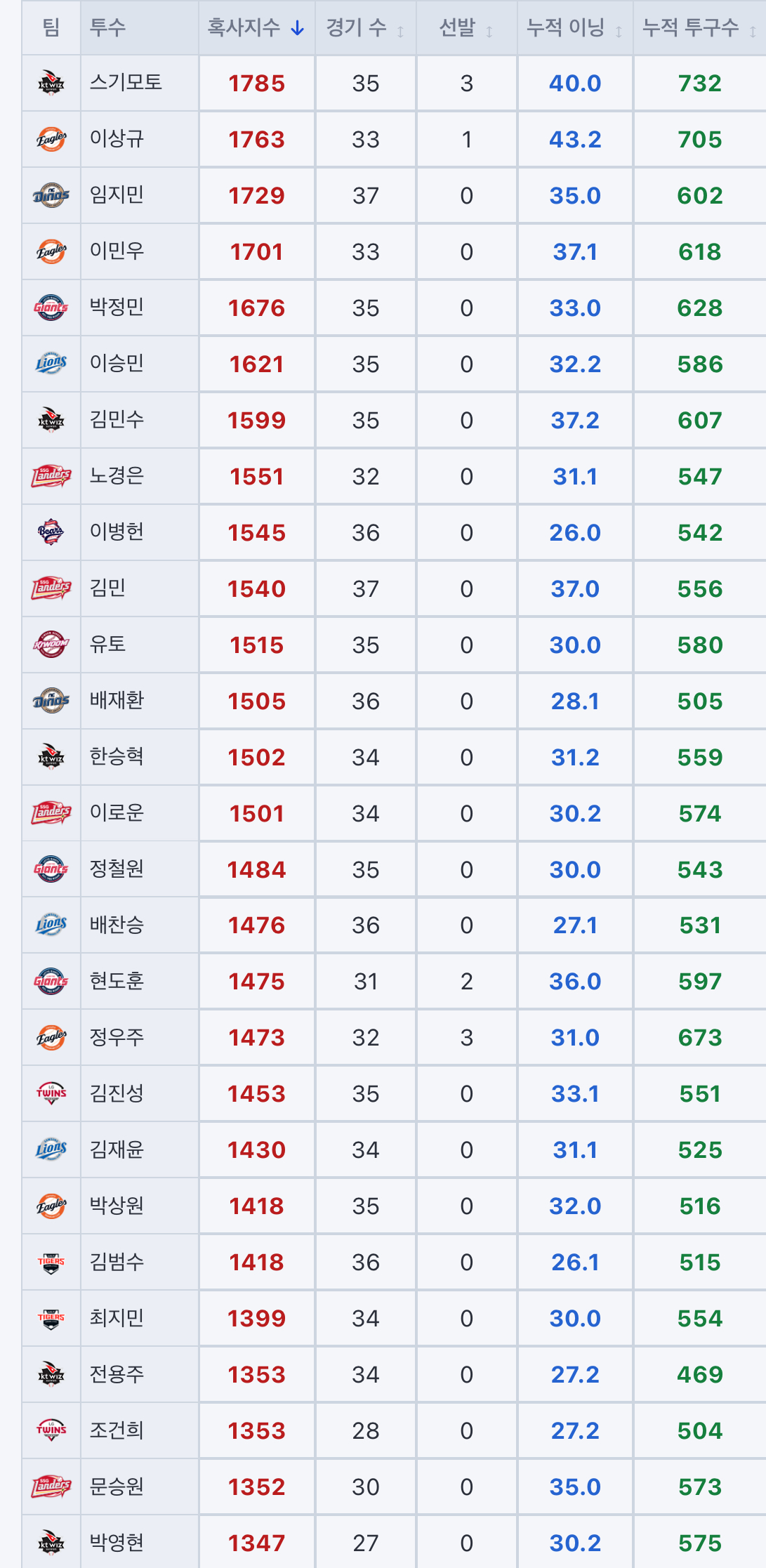Open pitcher 박영현 name link
This screenshot has height=1568, width=766.
[117, 1543]
